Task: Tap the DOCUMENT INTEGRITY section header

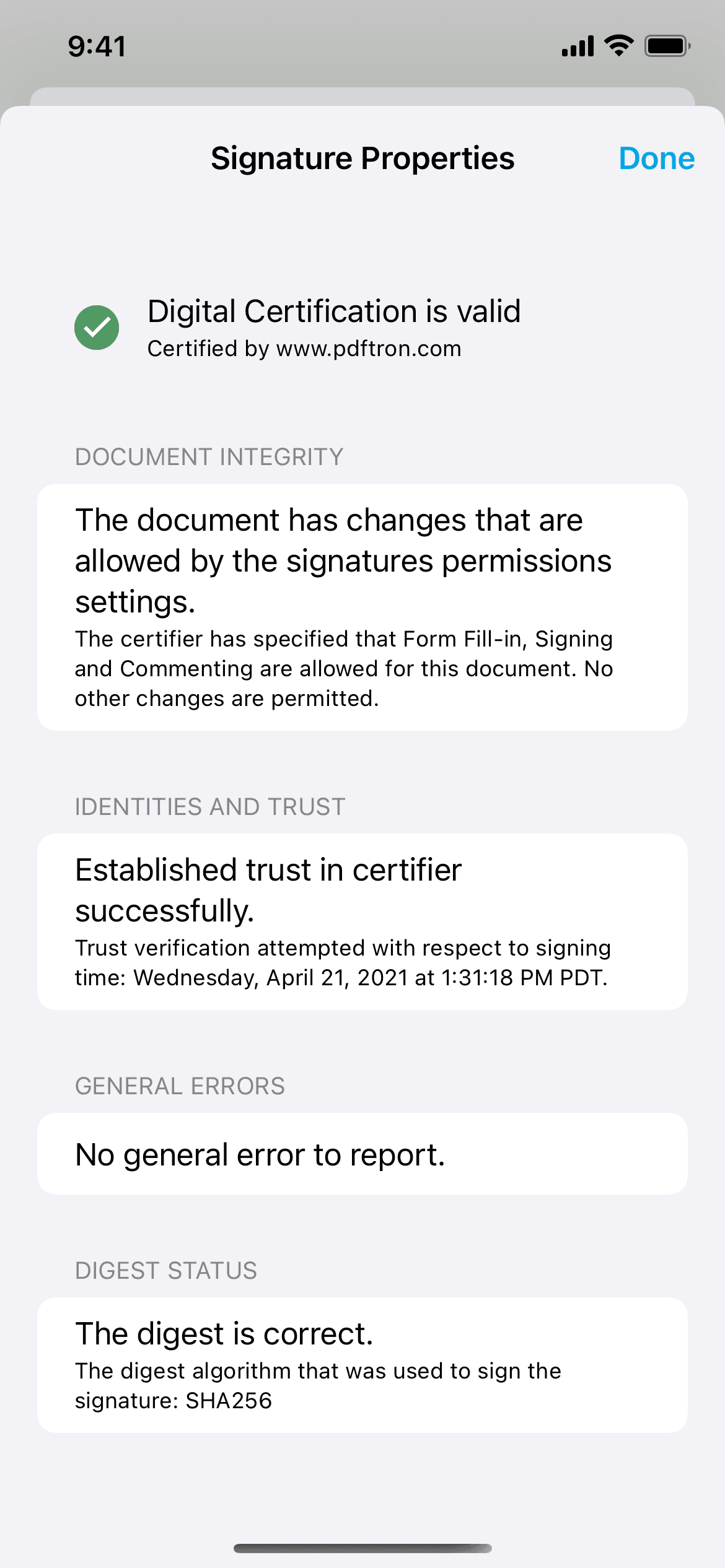Action: click(209, 457)
